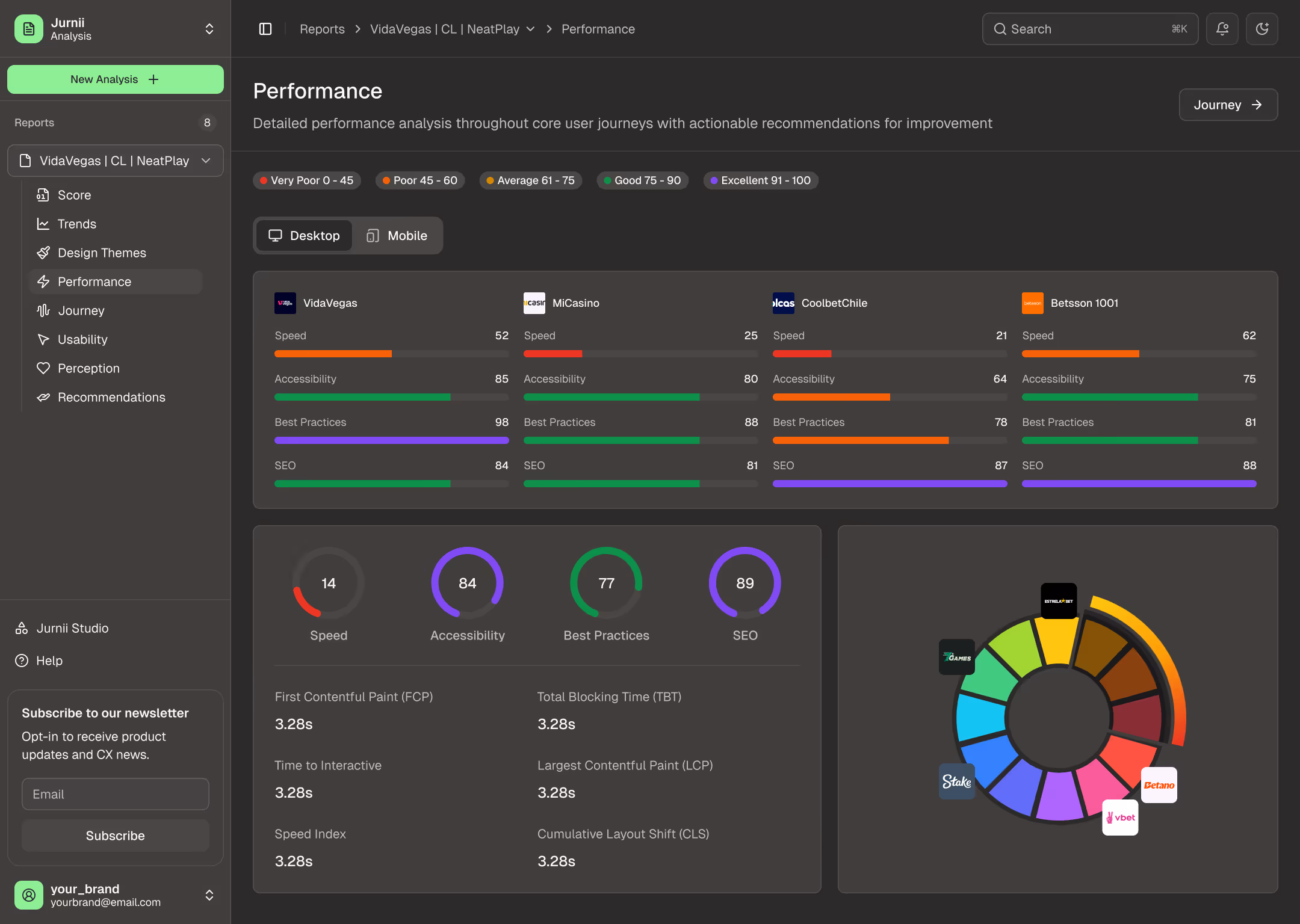Viewport: 1300px width, 924px height.
Task: Open Jurnii Studio from sidebar
Action: point(72,628)
